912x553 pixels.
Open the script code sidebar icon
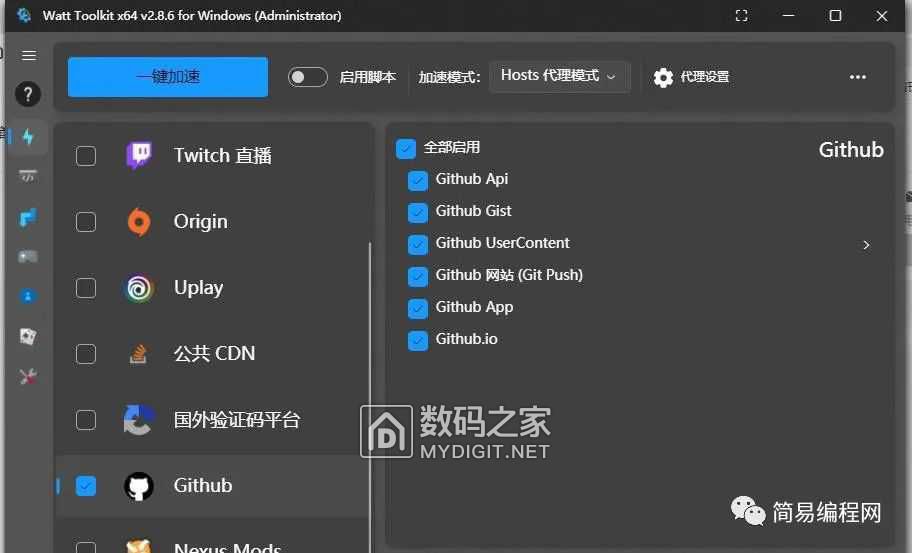pyautogui.click(x=28, y=176)
